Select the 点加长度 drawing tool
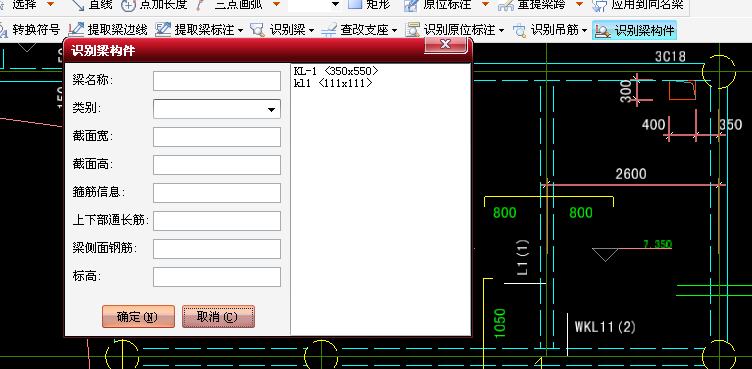This screenshot has width=752, height=369. pyautogui.click(x=153, y=5)
